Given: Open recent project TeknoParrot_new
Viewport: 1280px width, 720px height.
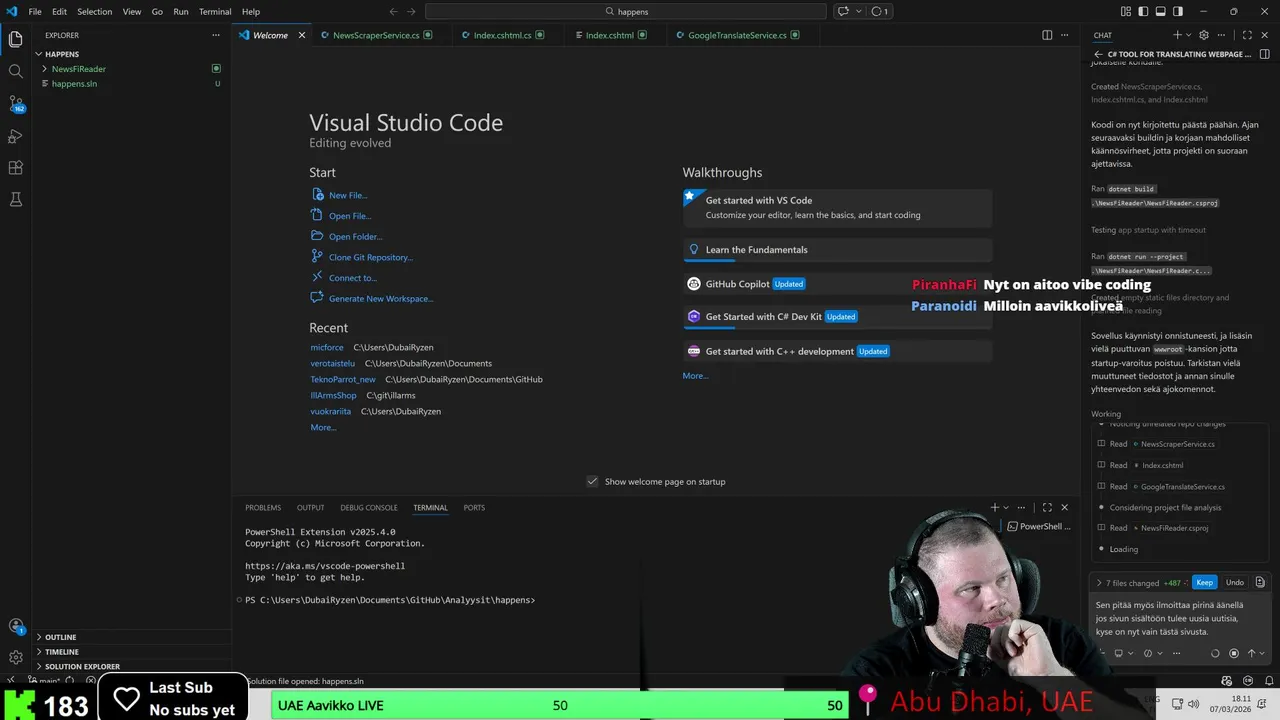Looking at the screenshot, I should [x=343, y=379].
